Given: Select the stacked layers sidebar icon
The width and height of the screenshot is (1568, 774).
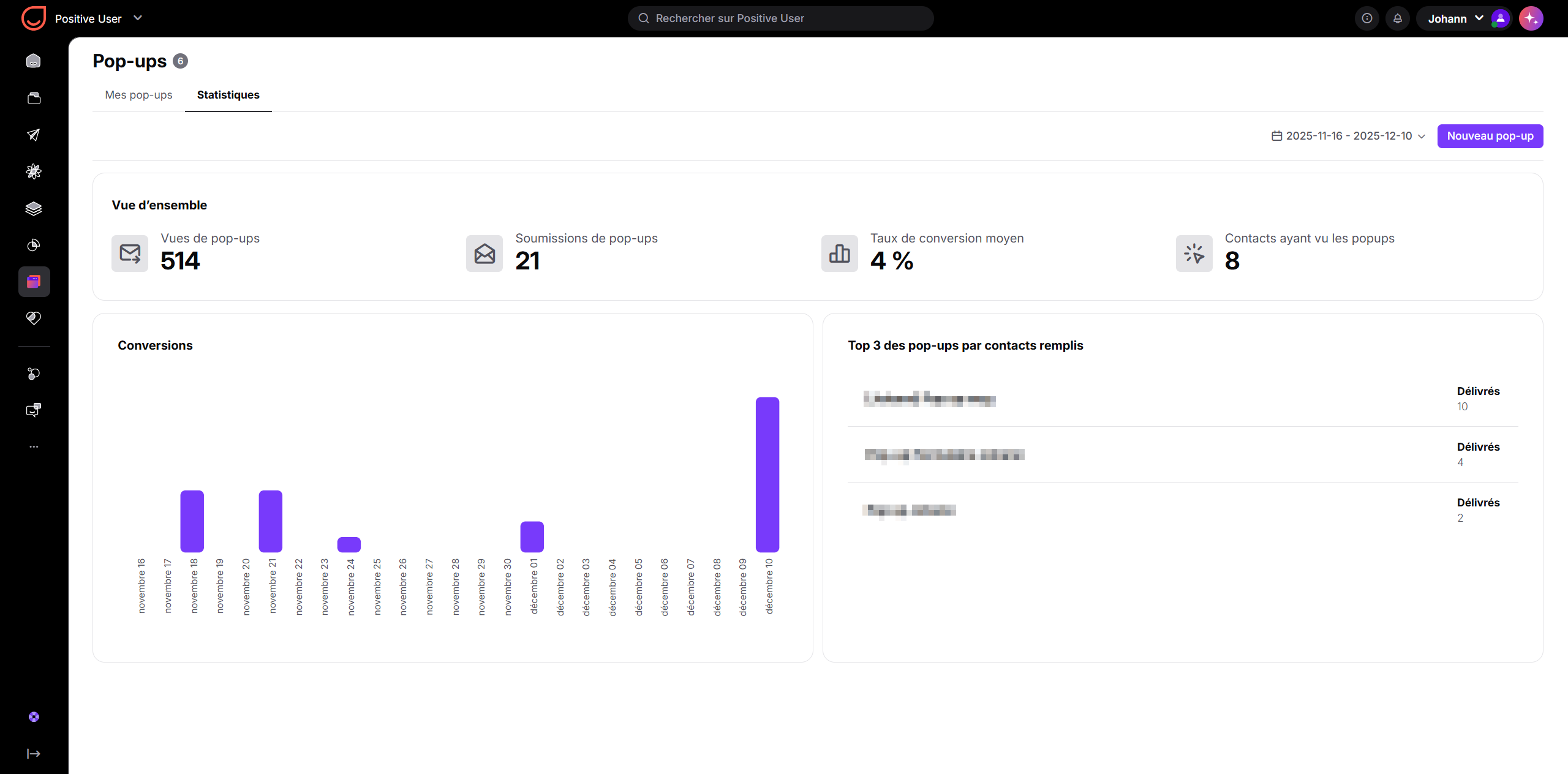Looking at the screenshot, I should pyautogui.click(x=34, y=208).
